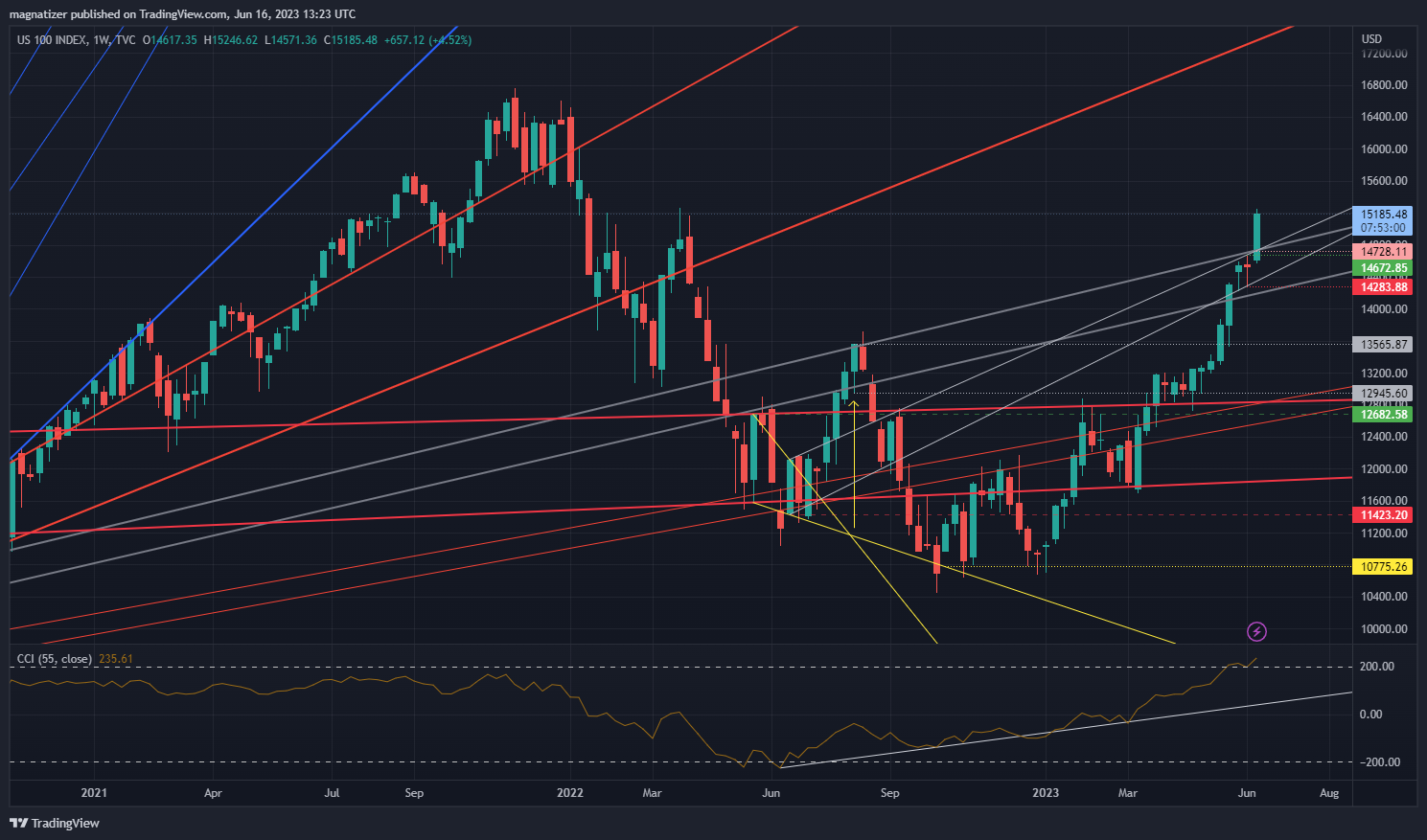Open the TradingView logo at bottom left

pos(55,823)
